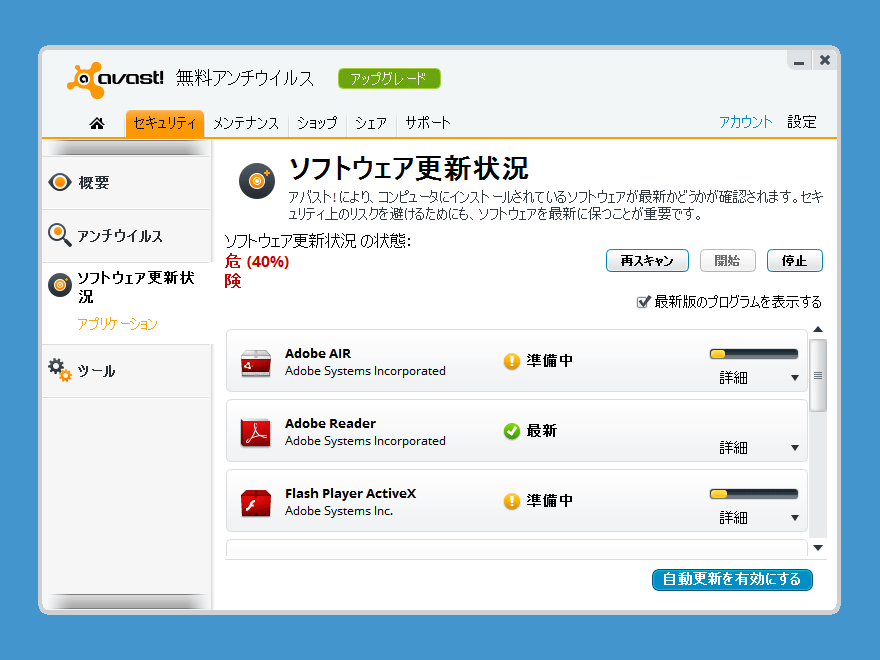Toggle 最新版のプログラムを表示する checkbox
Viewport: 880px width, 660px height.
click(643, 302)
